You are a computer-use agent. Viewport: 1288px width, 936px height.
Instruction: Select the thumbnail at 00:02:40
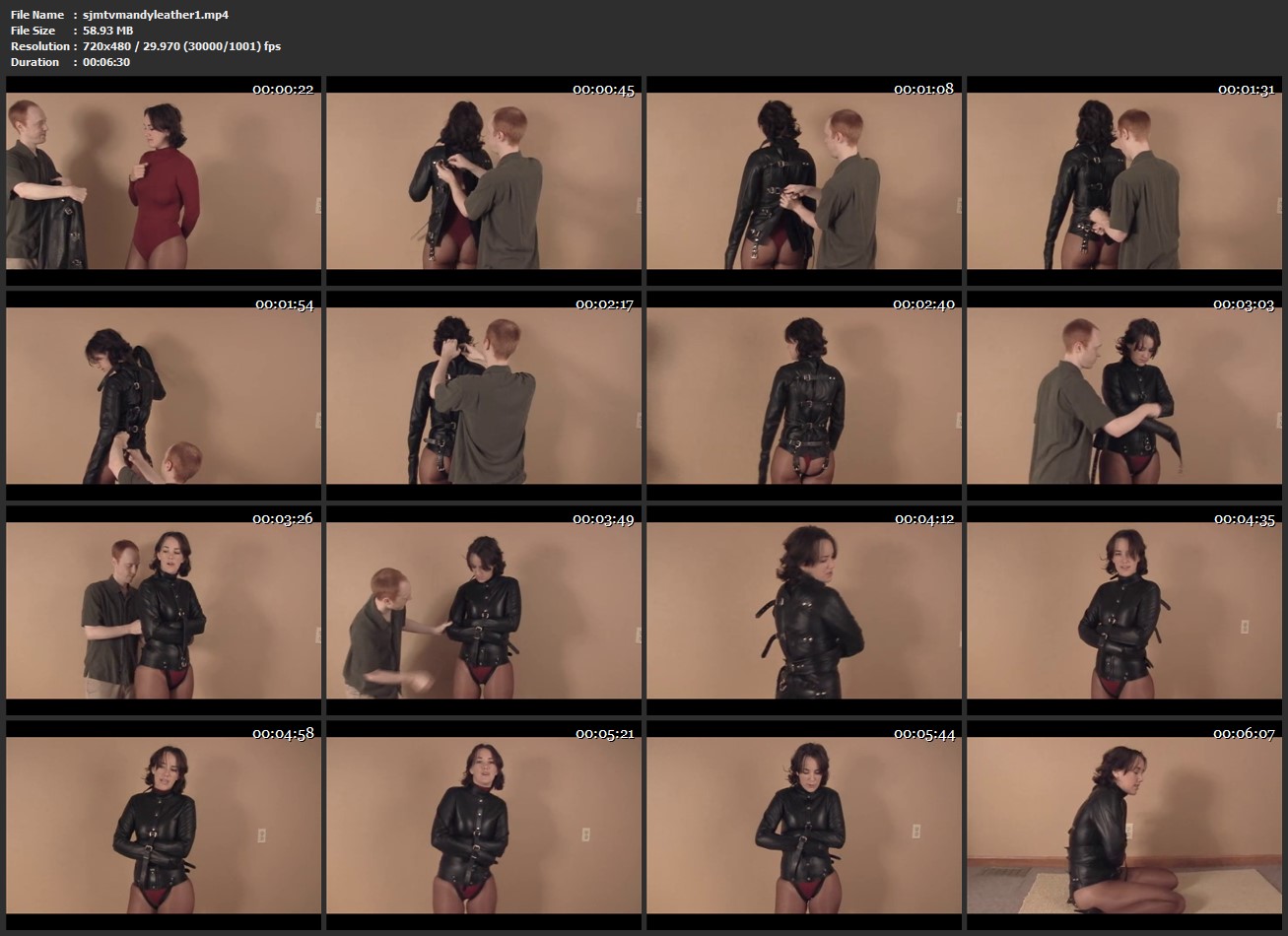pos(804,396)
